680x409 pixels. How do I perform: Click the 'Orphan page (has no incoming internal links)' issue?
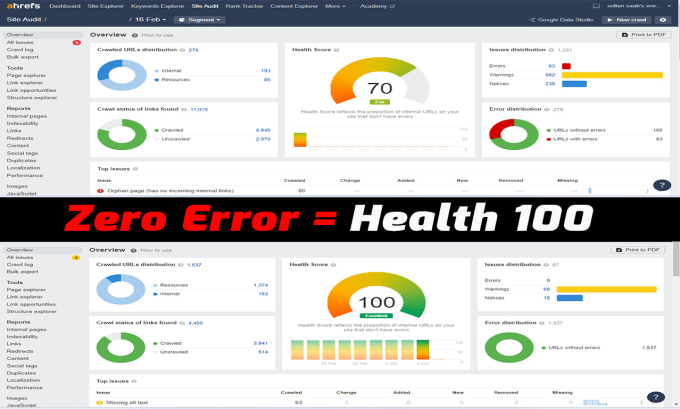(x=170, y=191)
